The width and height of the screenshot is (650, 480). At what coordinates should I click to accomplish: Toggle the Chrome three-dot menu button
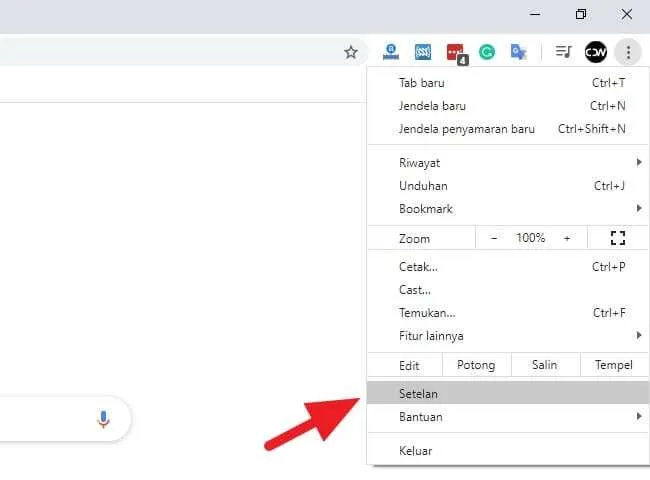coord(628,52)
